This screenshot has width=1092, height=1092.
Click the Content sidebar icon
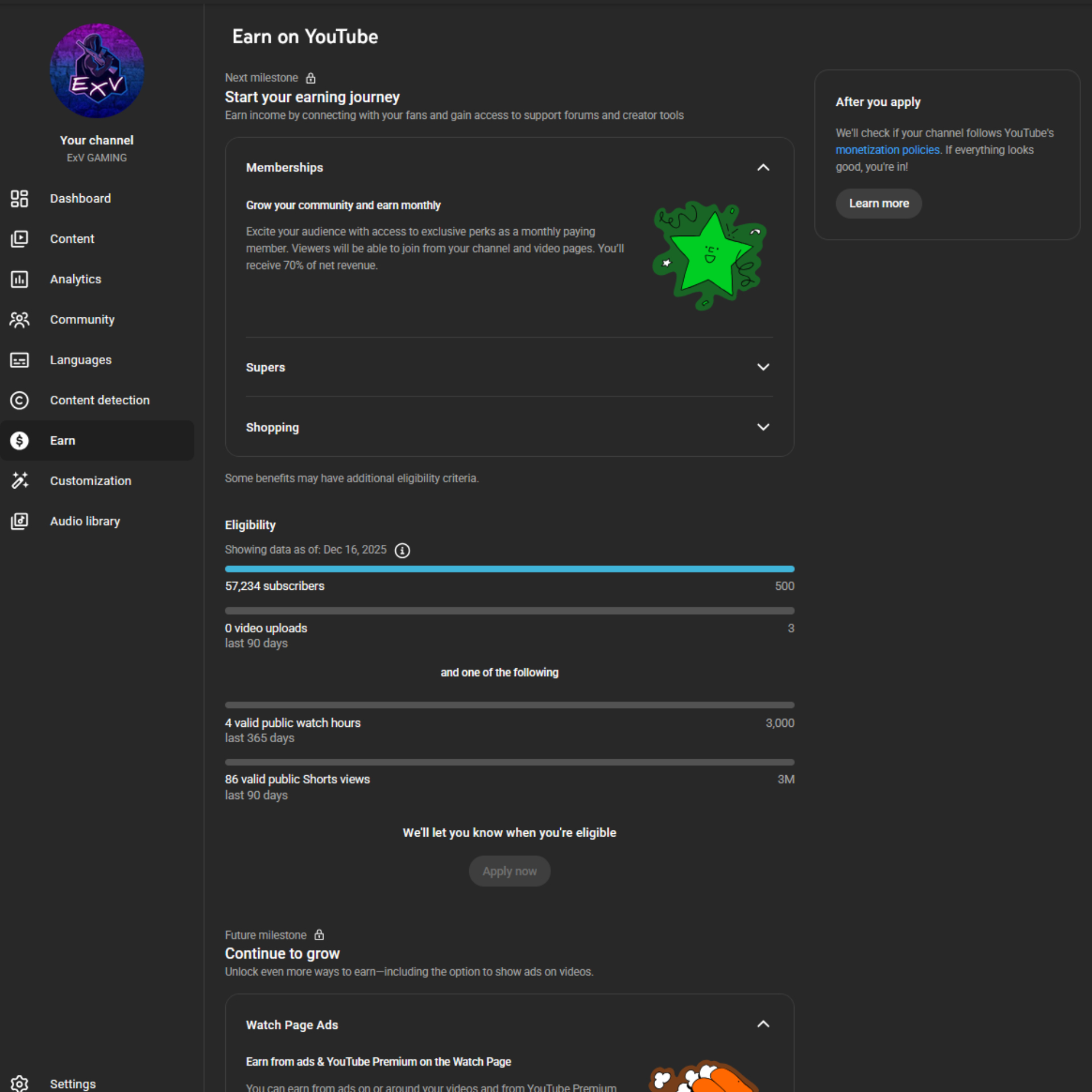(x=19, y=239)
